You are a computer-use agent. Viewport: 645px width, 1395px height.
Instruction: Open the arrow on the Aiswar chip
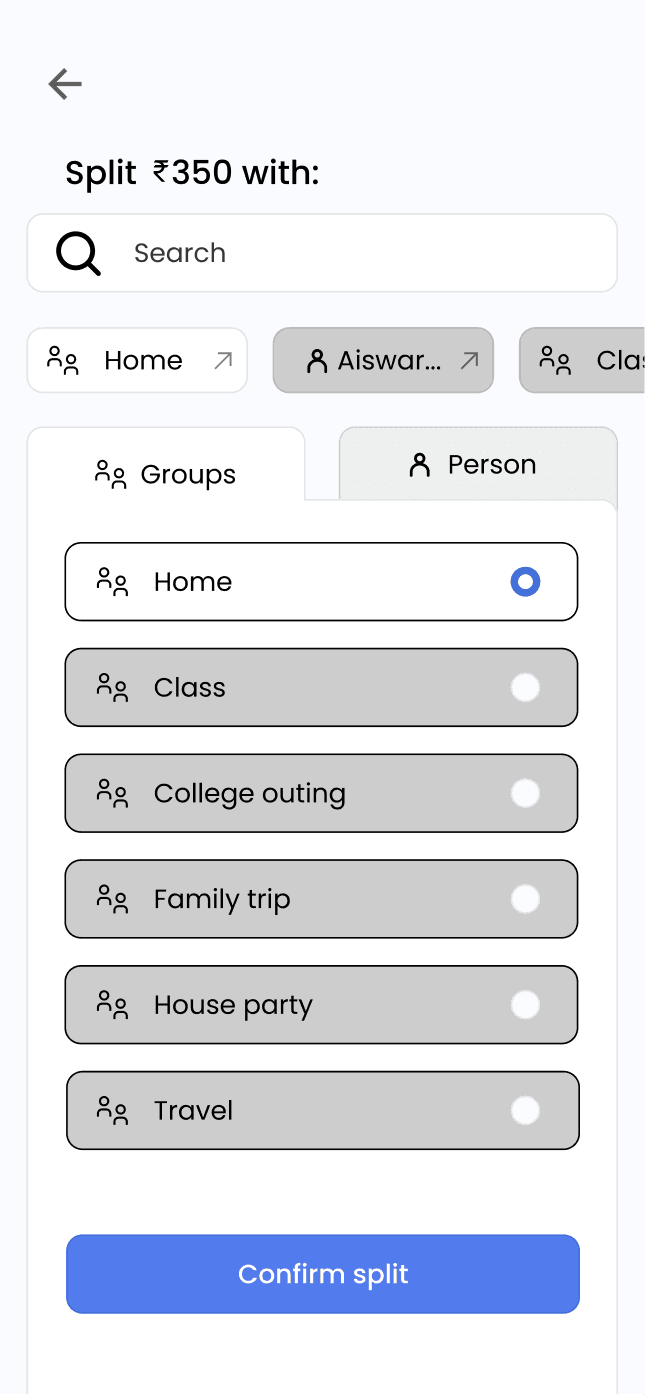[469, 360]
